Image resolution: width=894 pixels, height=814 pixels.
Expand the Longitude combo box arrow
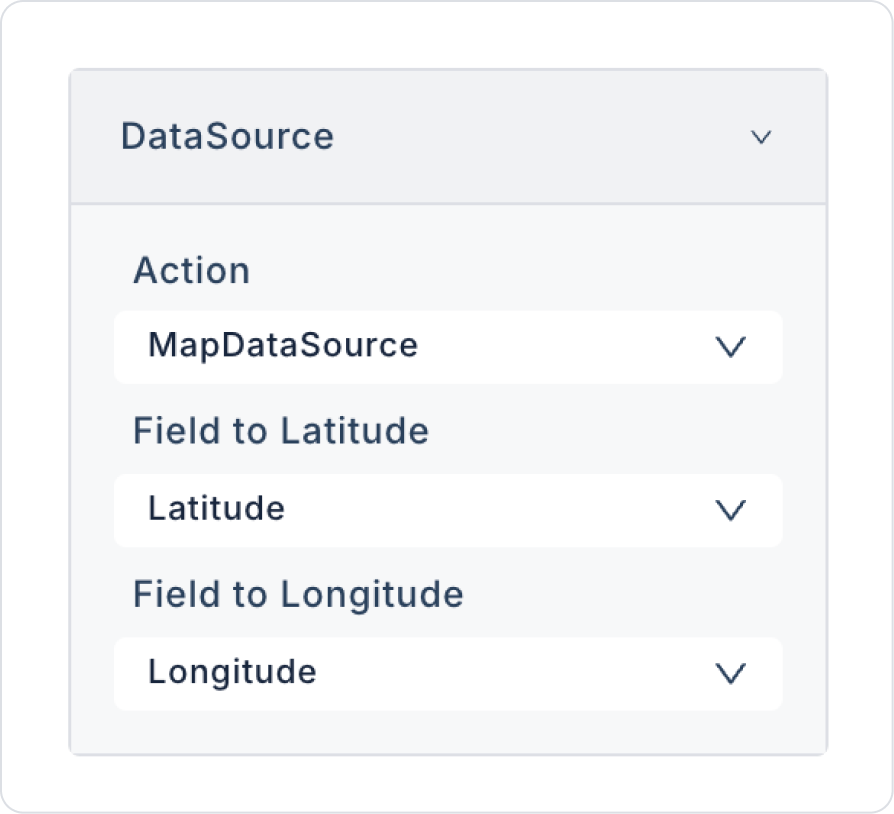click(x=732, y=674)
